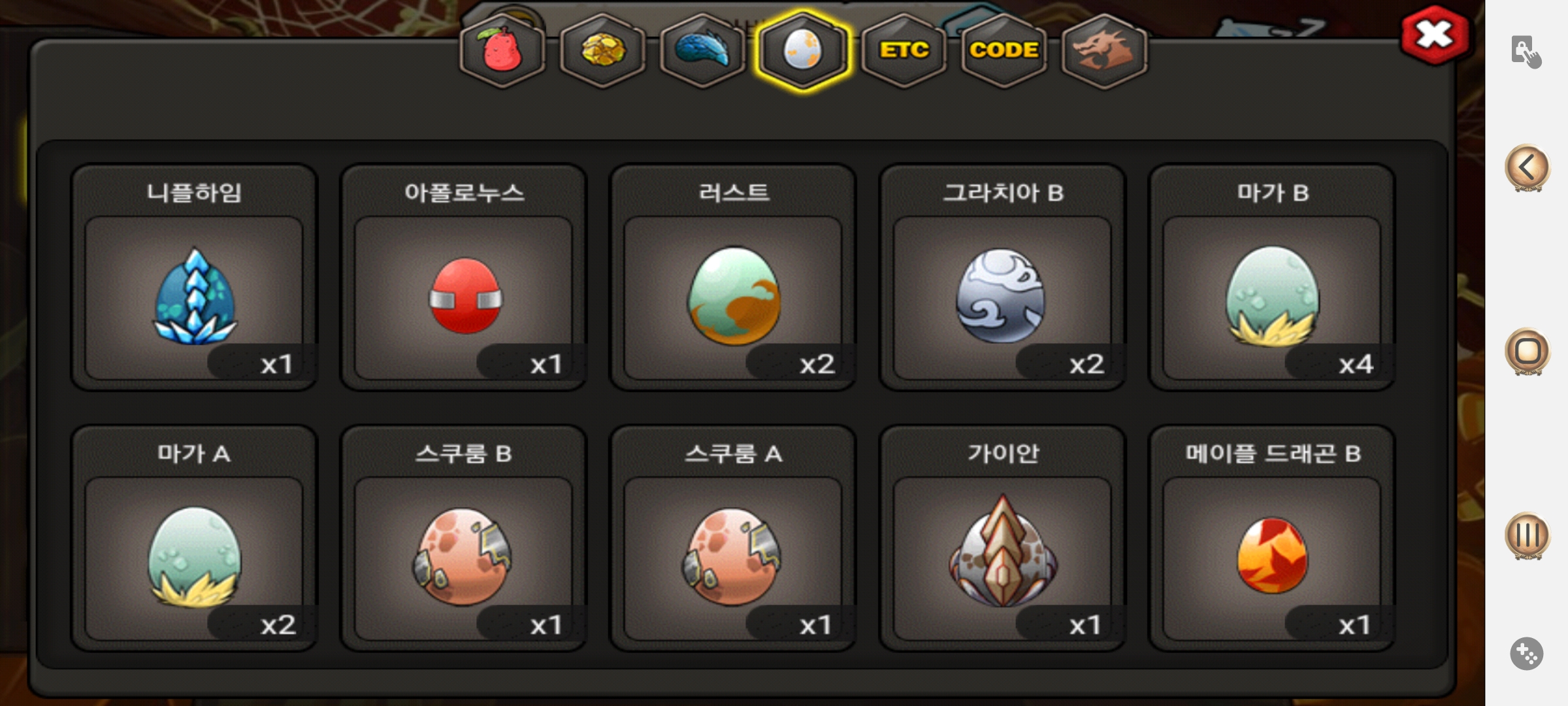Choose the red 아폴로누스 egg

pyautogui.click(x=464, y=277)
